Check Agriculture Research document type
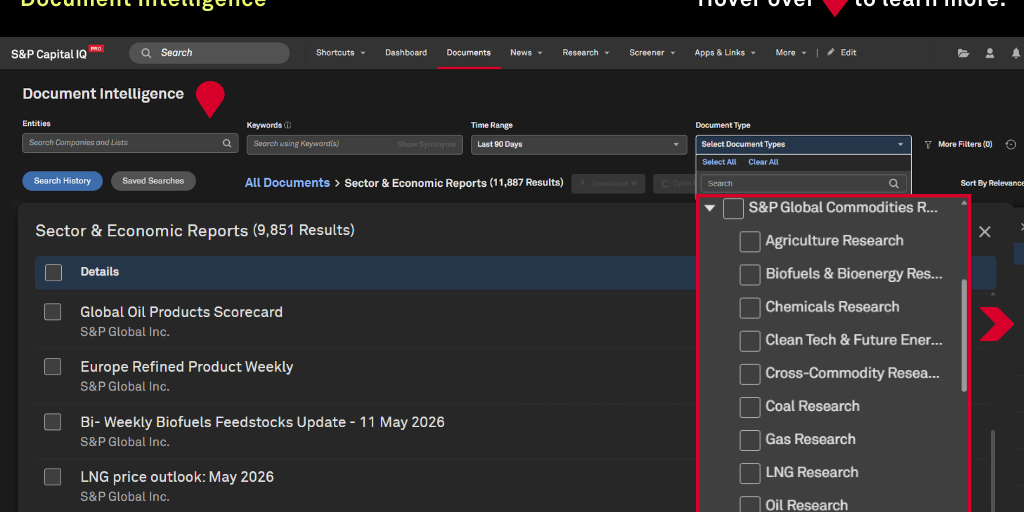 (x=750, y=241)
